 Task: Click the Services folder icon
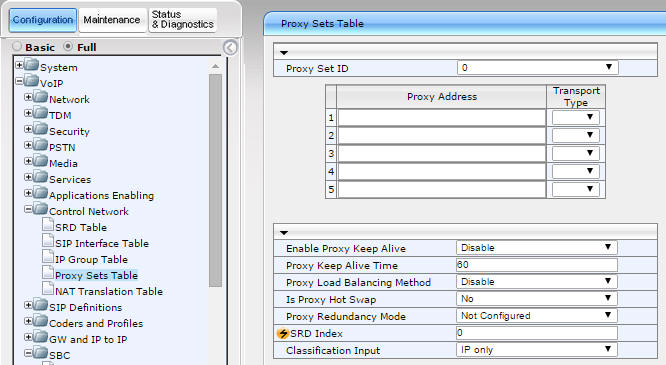point(40,176)
